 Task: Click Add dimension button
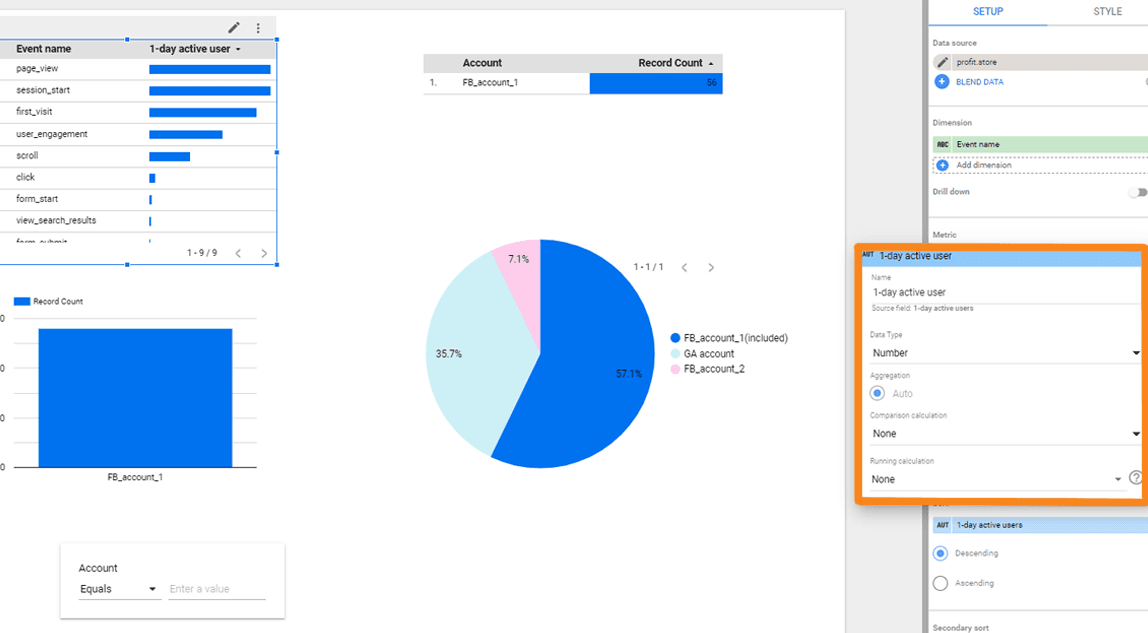[1040, 165]
